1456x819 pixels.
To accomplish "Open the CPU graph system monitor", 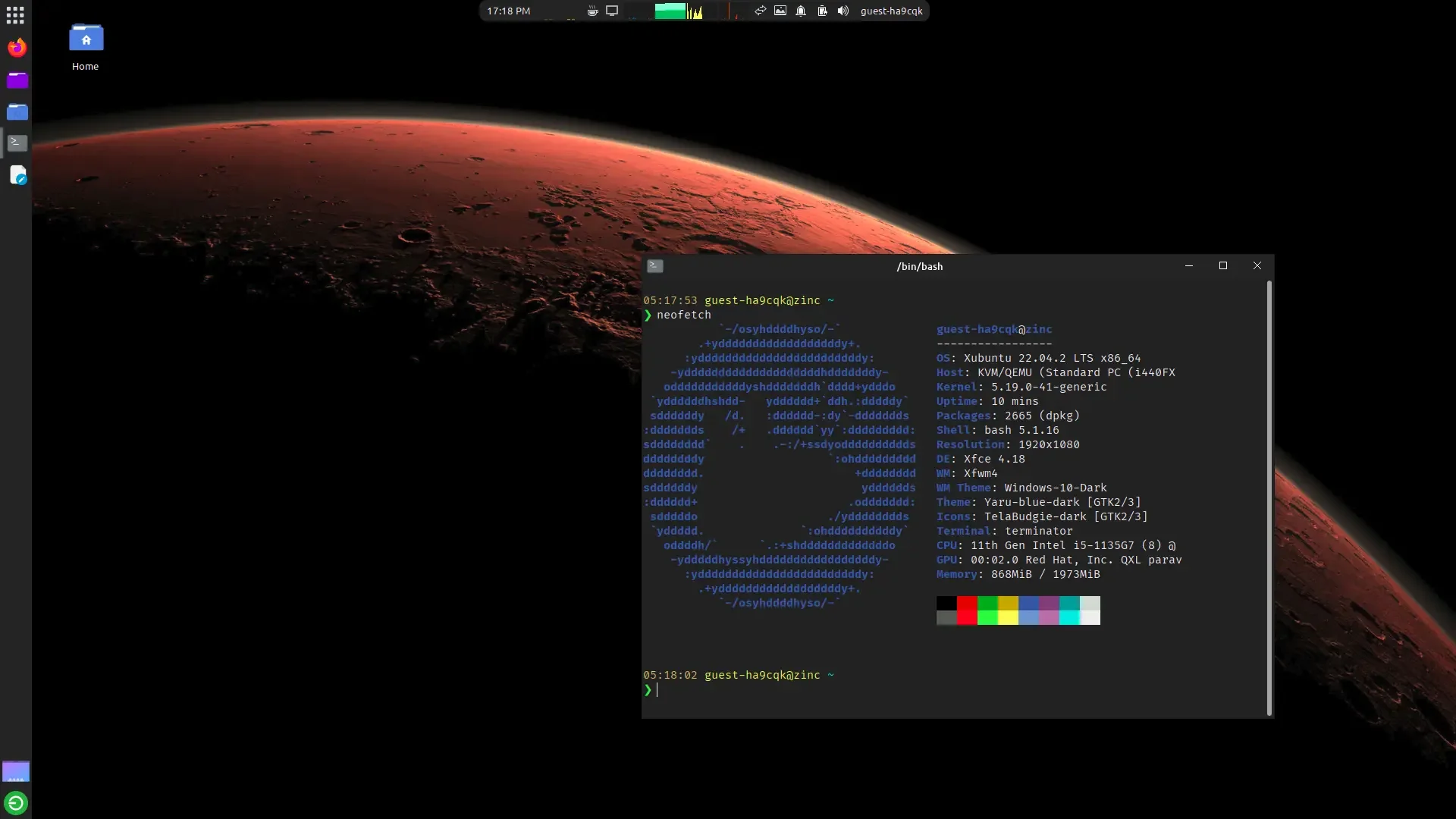I will (679, 11).
